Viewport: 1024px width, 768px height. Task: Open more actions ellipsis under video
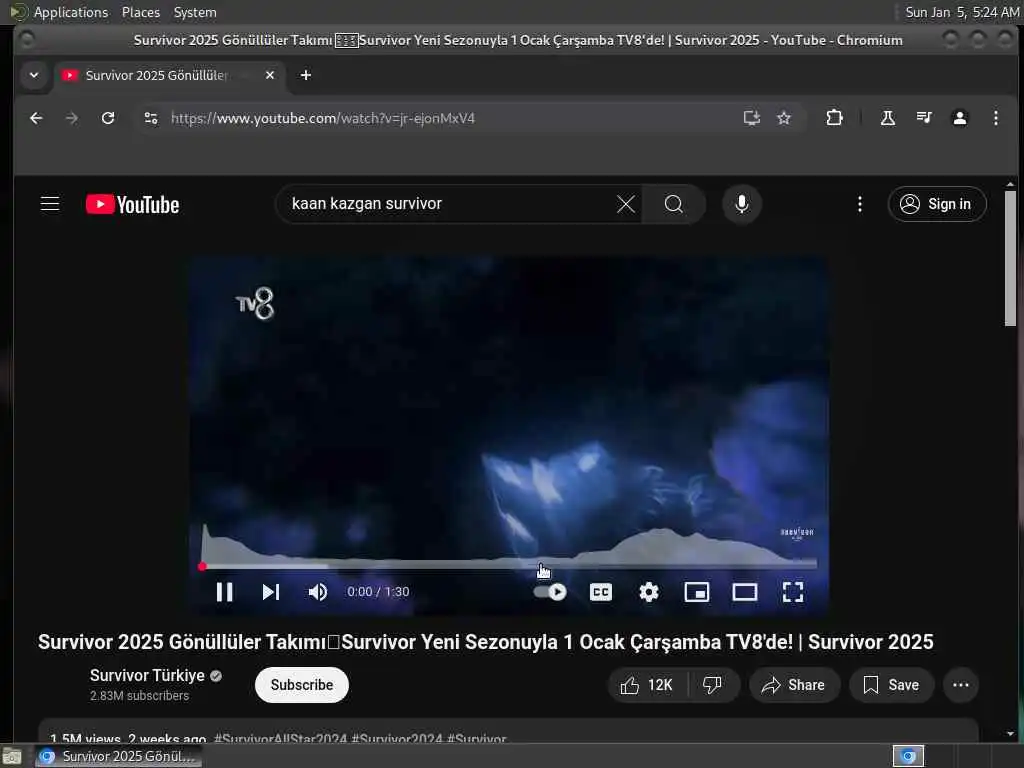pos(961,684)
